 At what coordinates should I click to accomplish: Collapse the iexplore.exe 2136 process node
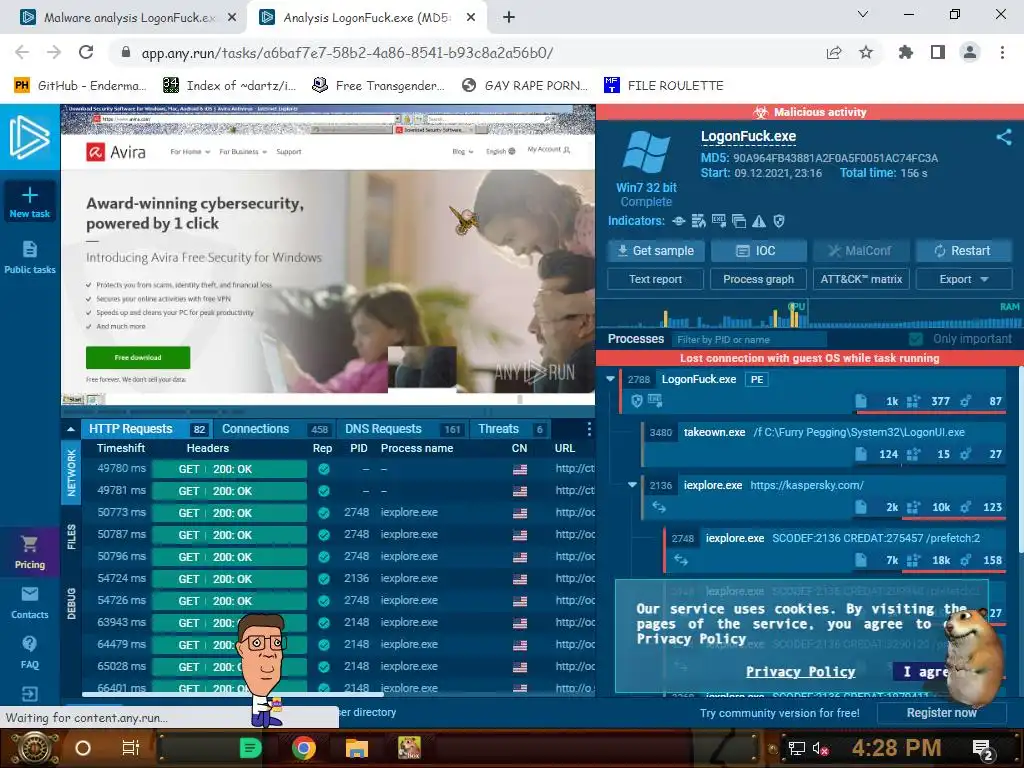click(x=632, y=485)
